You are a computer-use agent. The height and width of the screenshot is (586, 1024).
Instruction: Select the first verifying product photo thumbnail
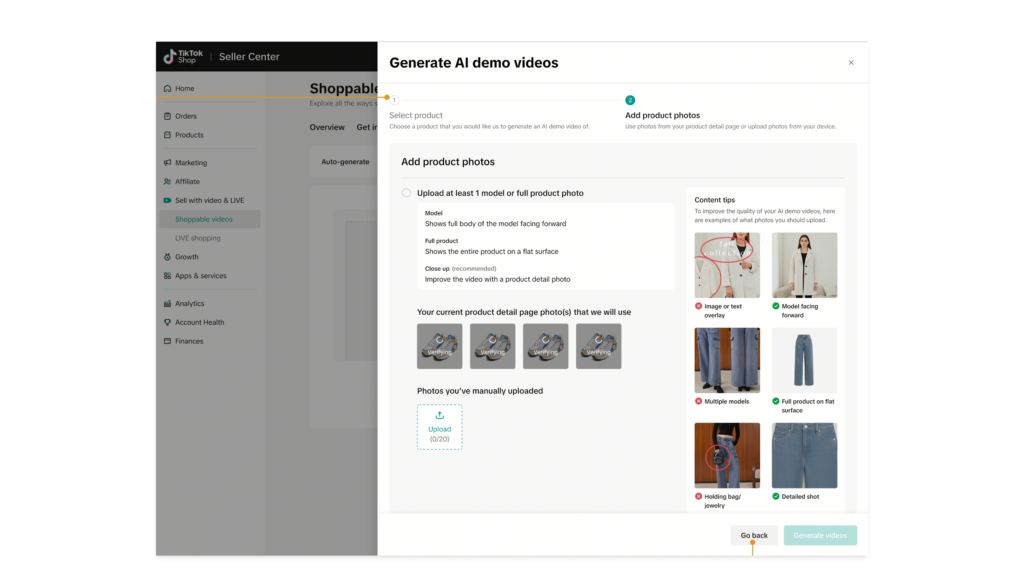tap(439, 346)
